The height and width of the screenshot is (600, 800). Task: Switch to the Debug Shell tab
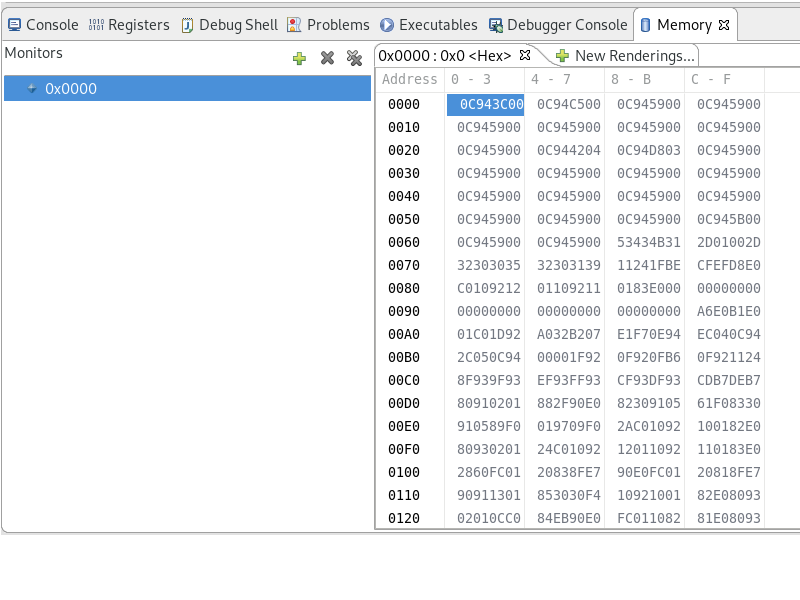point(230,25)
